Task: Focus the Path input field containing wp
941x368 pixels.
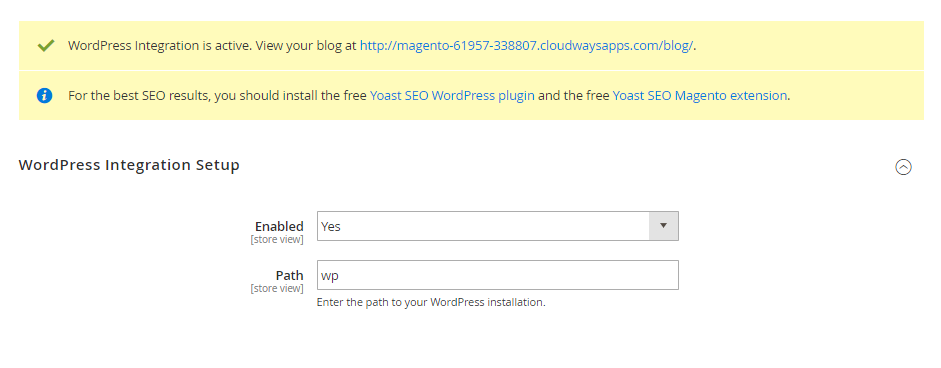Action: pyautogui.click(x=498, y=275)
